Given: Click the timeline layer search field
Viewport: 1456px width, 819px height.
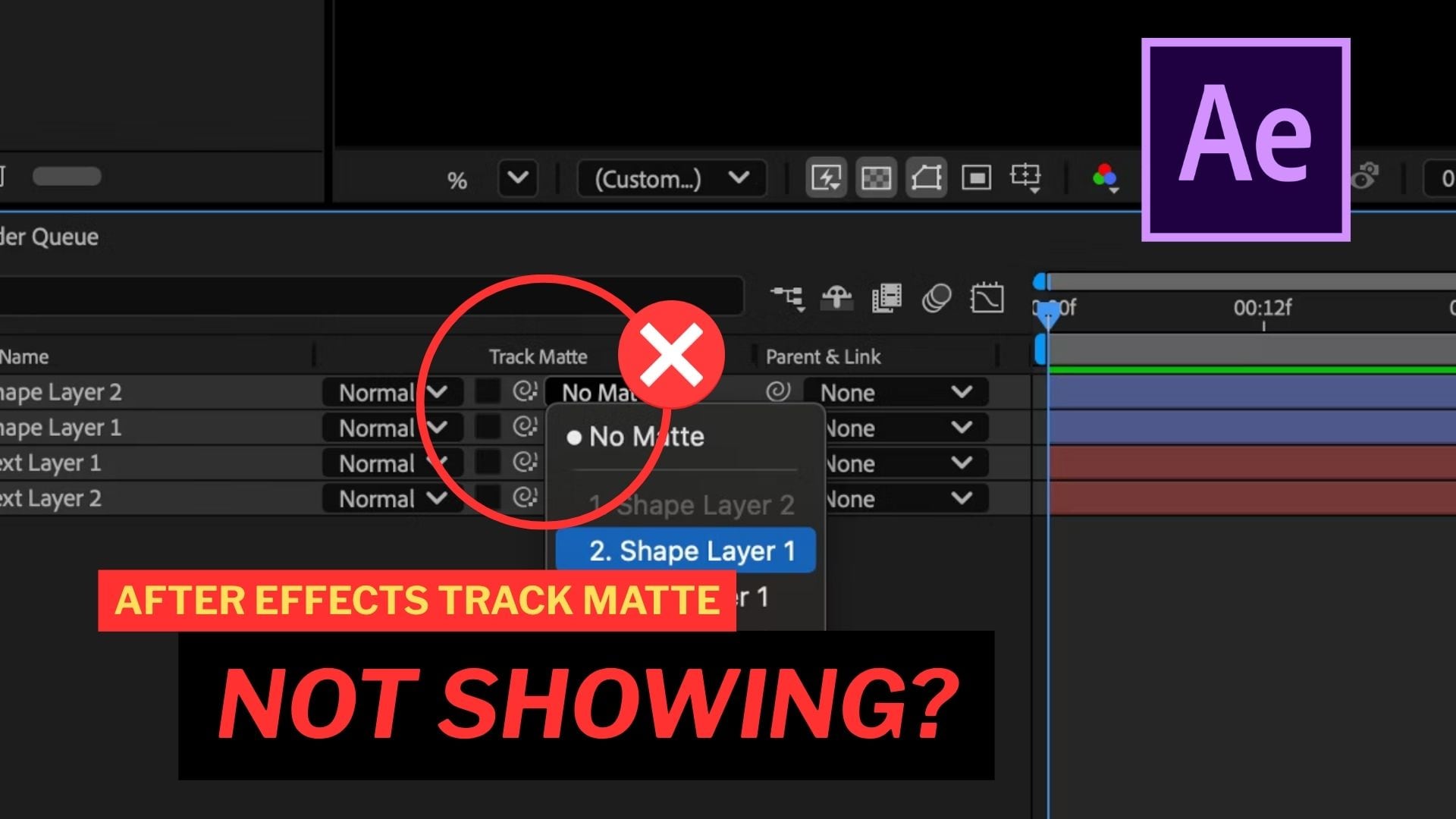Looking at the screenshot, I should pos(372,296).
